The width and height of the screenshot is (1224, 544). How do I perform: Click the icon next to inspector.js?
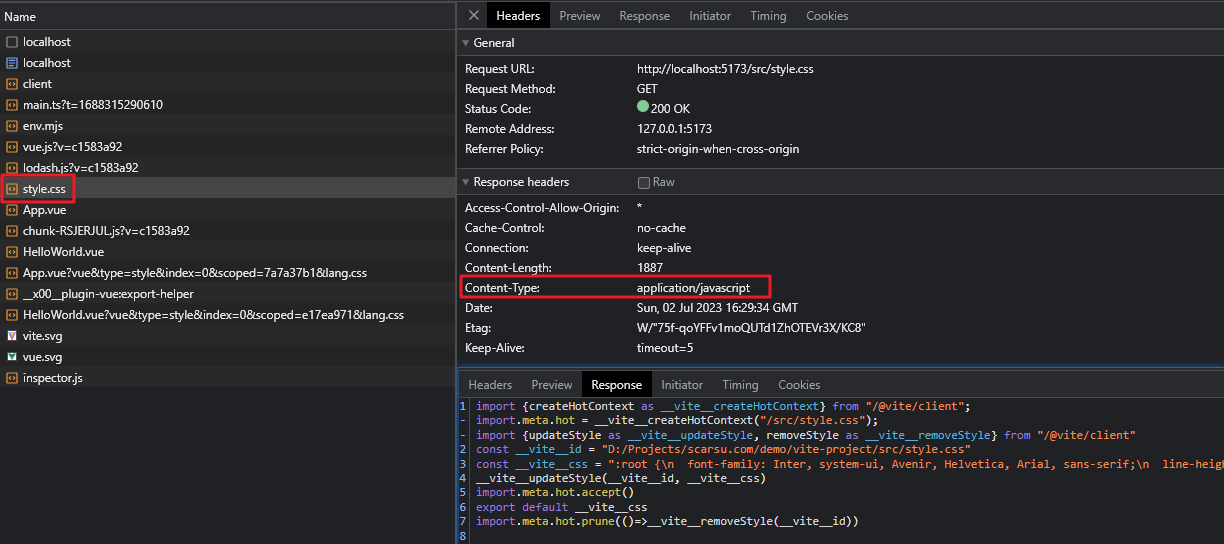(x=12, y=378)
